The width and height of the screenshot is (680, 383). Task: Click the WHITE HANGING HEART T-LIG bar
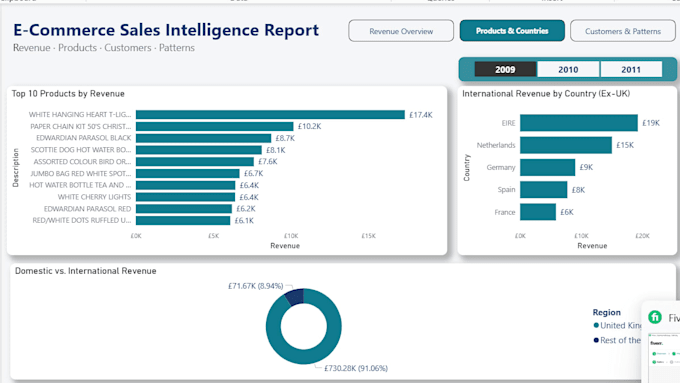(x=270, y=115)
